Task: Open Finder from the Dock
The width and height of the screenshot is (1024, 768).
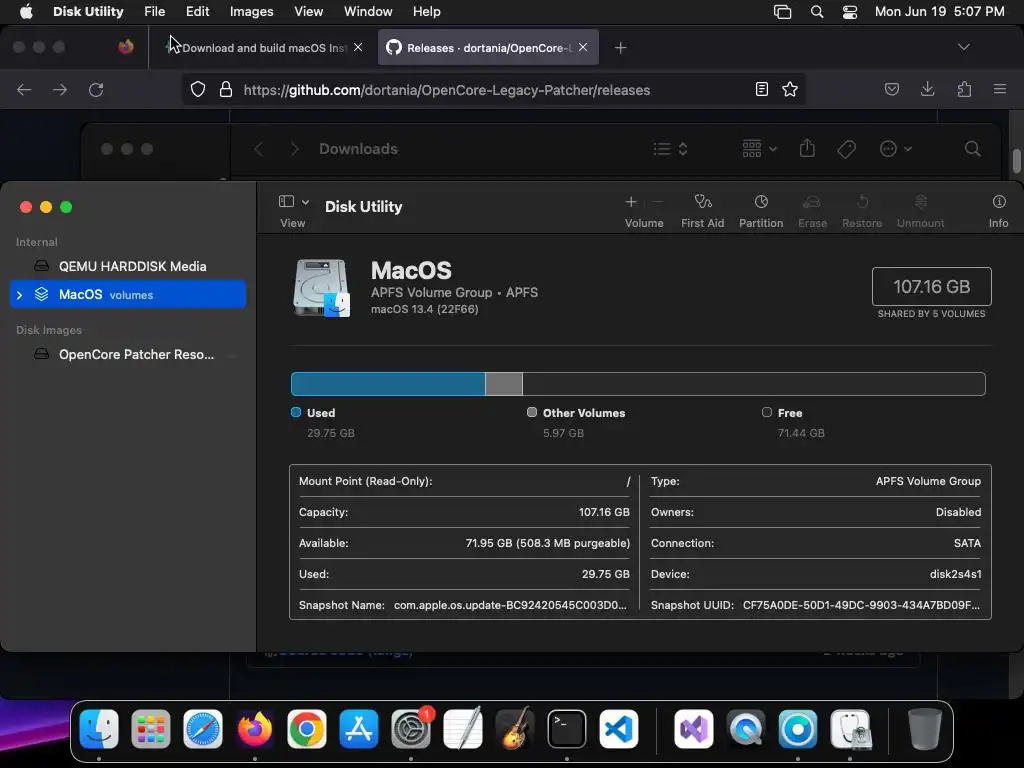Action: point(99,729)
